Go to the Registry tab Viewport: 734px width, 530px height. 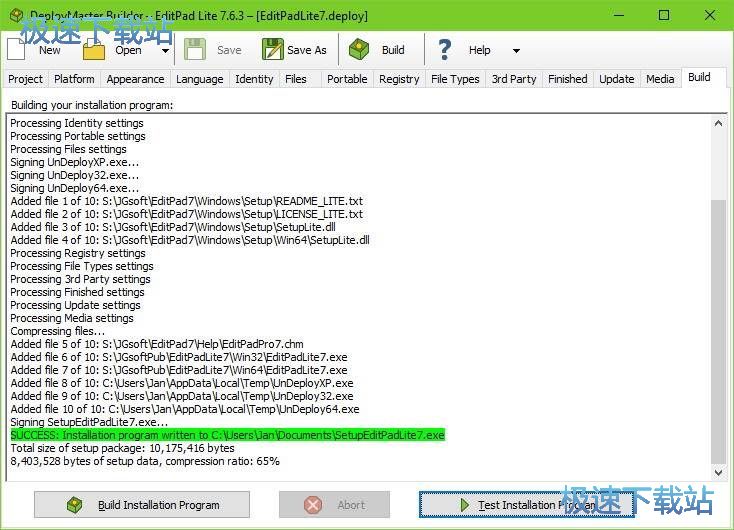point(399,79)
